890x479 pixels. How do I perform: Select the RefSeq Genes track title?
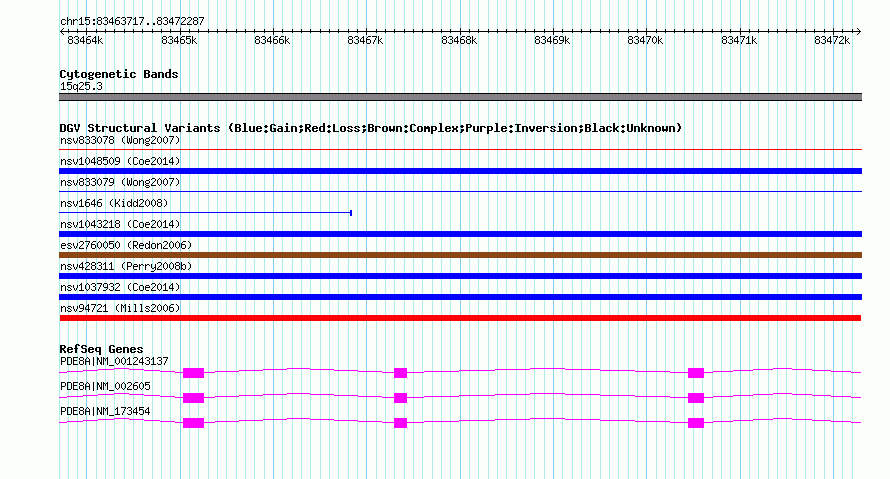pos(101,350)
